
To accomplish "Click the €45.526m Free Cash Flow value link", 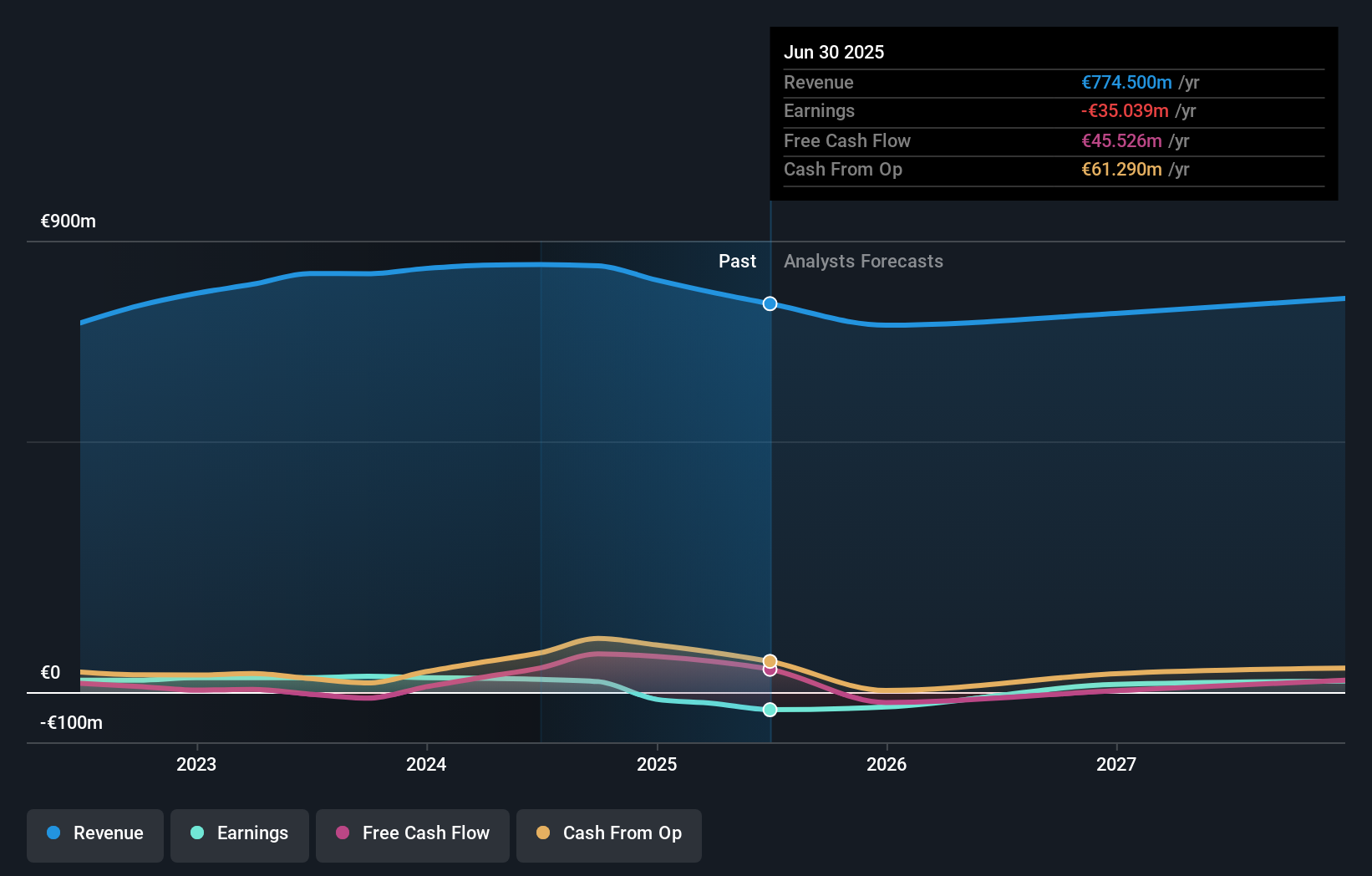I will [1120, 140].
